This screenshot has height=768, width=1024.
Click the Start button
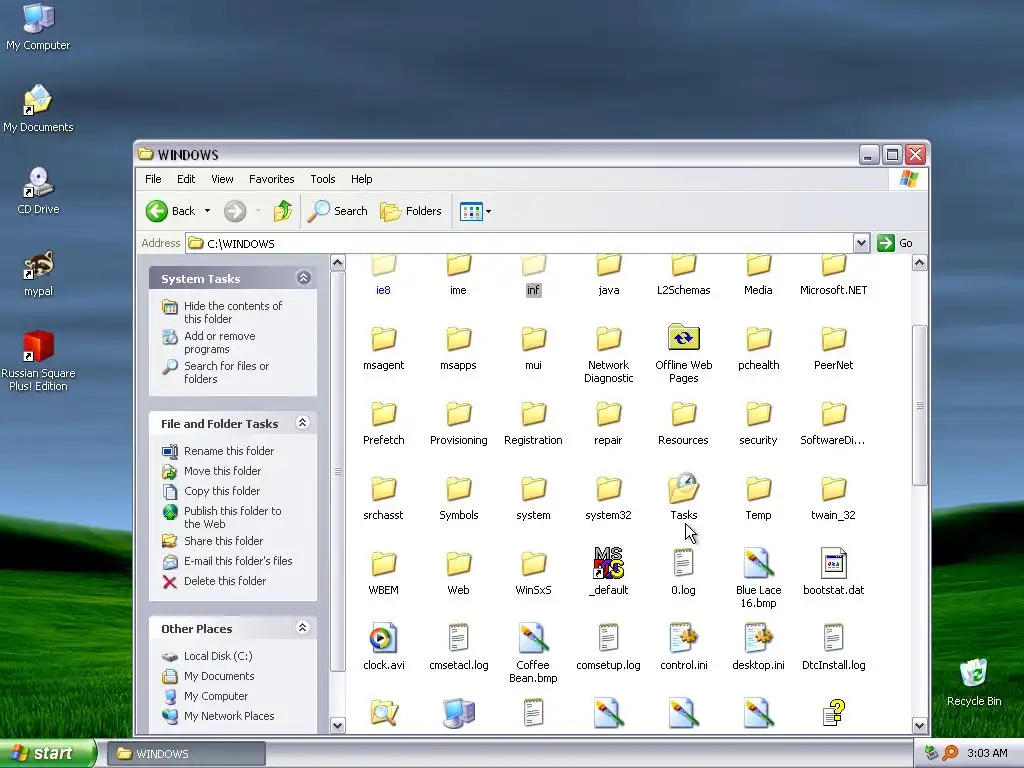(x=47, y=753)
